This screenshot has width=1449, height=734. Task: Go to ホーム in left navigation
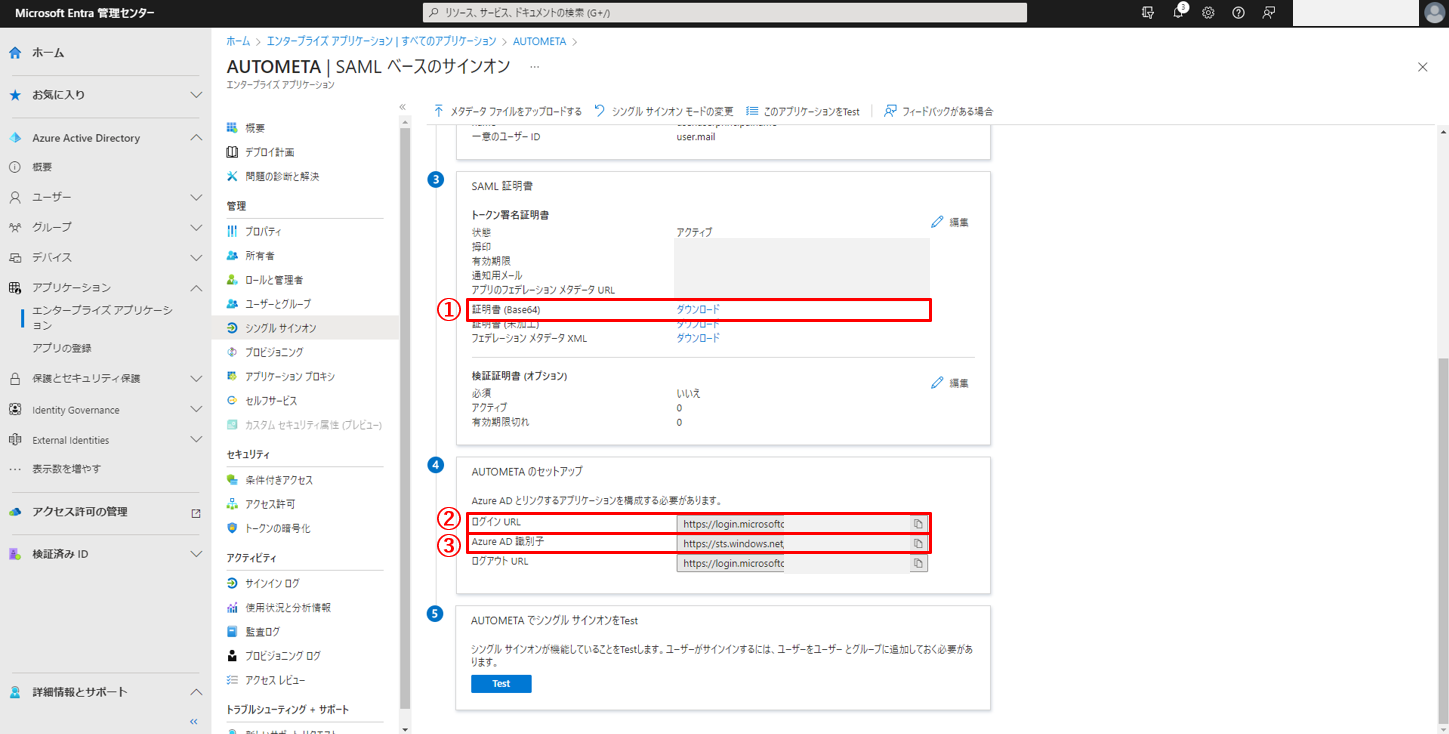pyautogui.click(x=48, y=52)
